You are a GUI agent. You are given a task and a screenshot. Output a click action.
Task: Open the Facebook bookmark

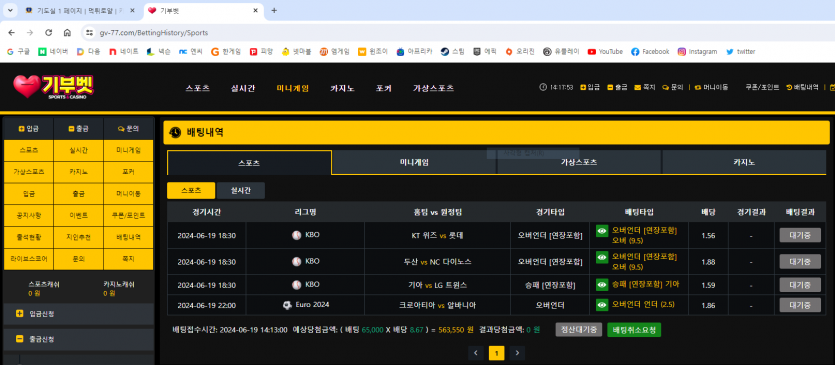pyautogui.click(x=650, y=52)
